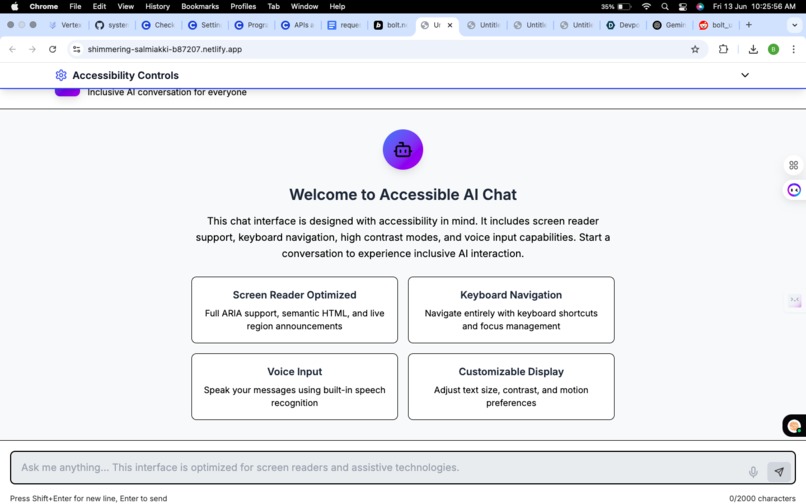Viewport: 806px width, 504px height.
Task: Open macOS Control Center icon
Action: 683,6
